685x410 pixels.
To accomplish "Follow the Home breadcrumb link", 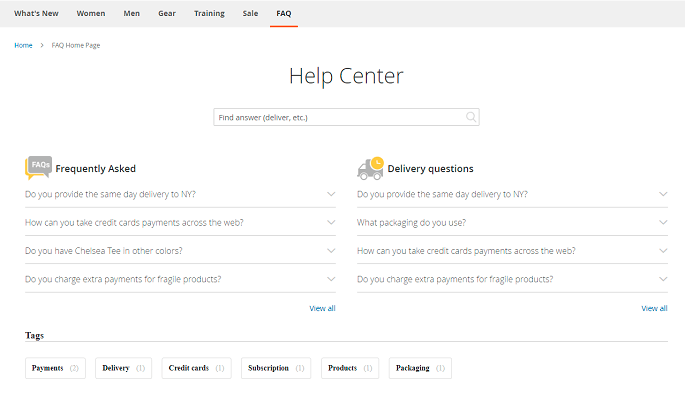I will (x=23, y=45).
